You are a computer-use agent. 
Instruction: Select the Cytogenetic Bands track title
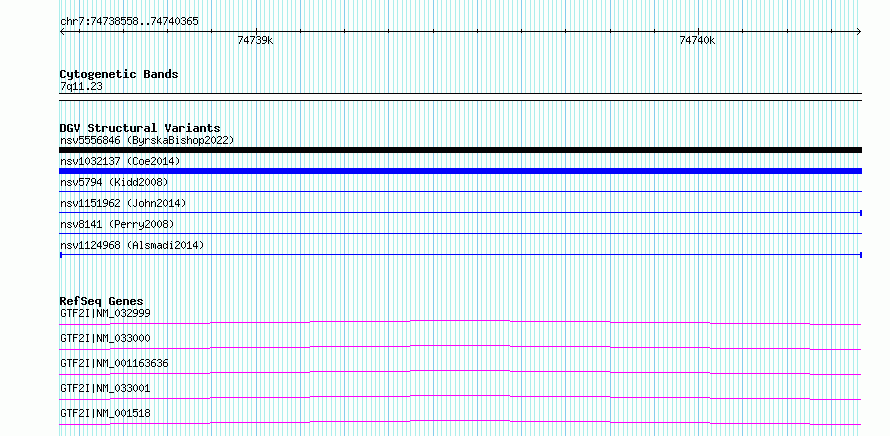click(x=119, y=74)
